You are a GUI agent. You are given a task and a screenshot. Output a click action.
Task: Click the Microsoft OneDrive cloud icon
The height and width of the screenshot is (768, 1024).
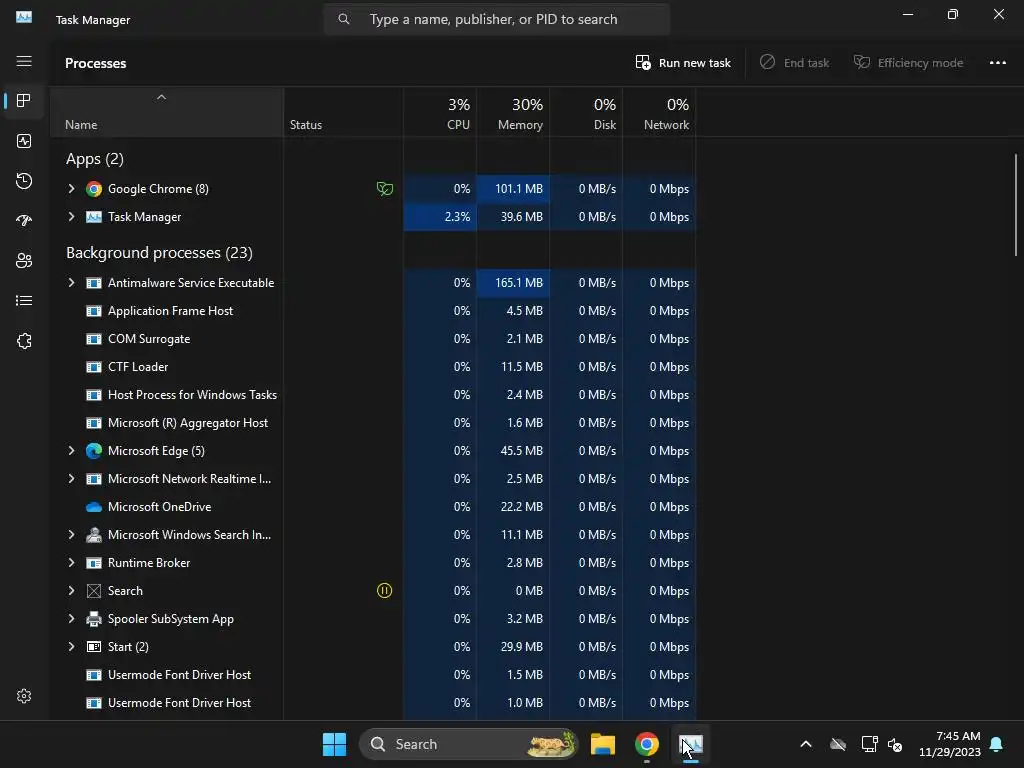click(x=94, y=507)
